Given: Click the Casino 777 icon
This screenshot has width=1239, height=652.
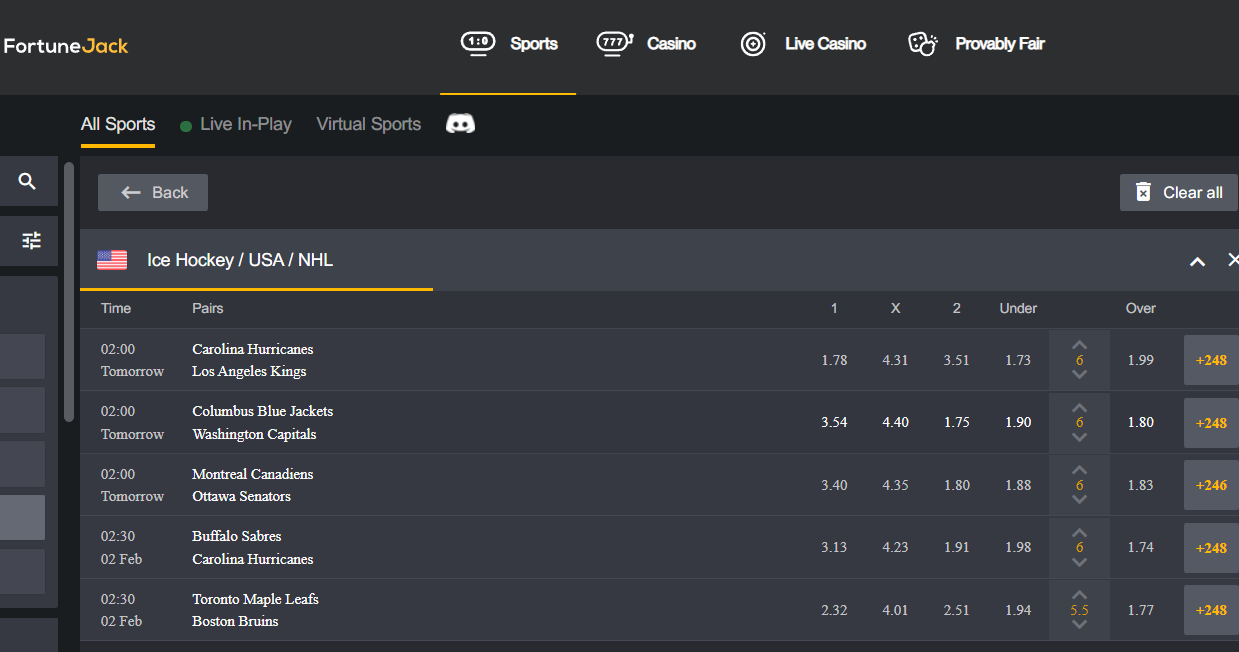Looking at the screenshot, I should point(615,43).
